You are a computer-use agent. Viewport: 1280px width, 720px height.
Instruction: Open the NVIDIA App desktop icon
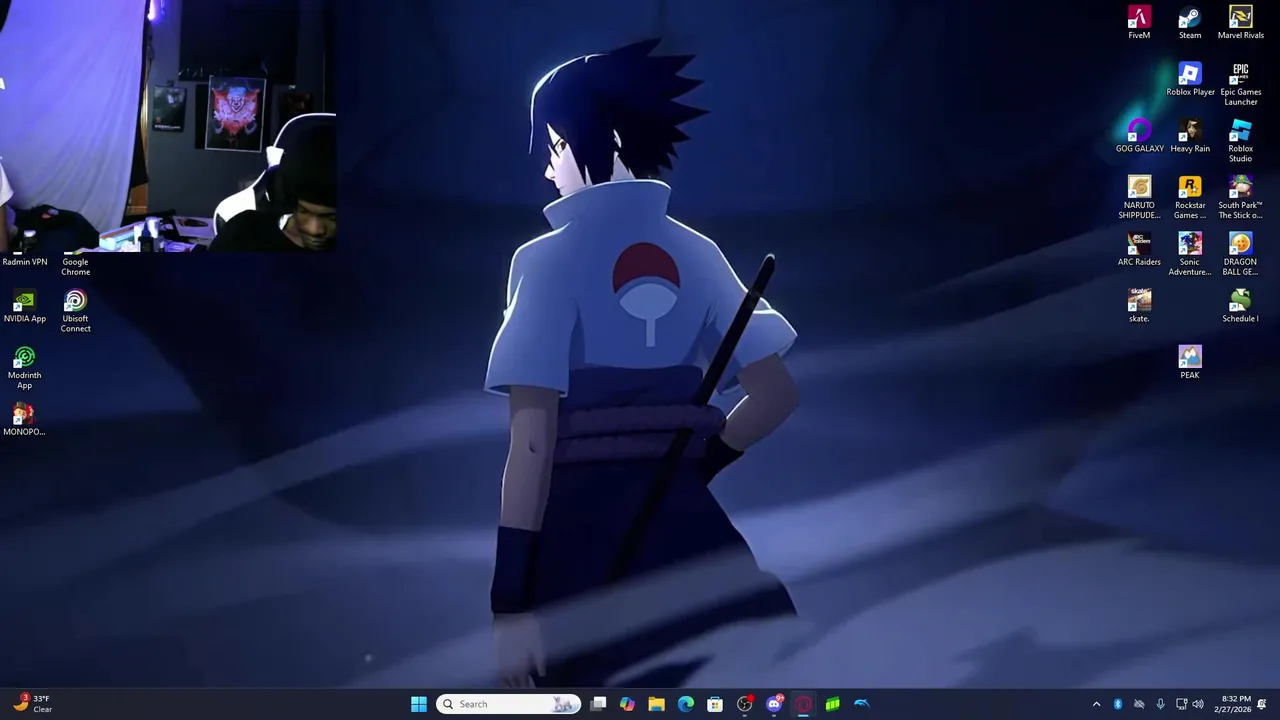pyautogui.click(x=25, y=307)
